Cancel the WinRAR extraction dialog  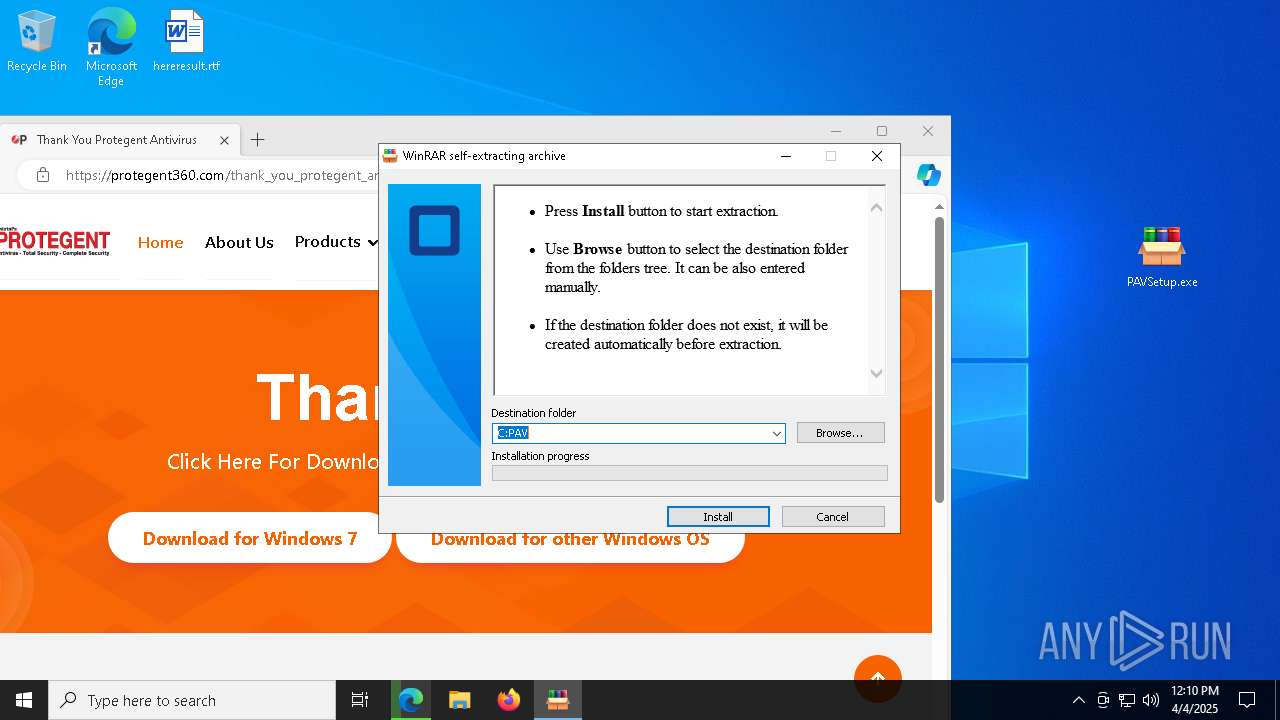833,517
